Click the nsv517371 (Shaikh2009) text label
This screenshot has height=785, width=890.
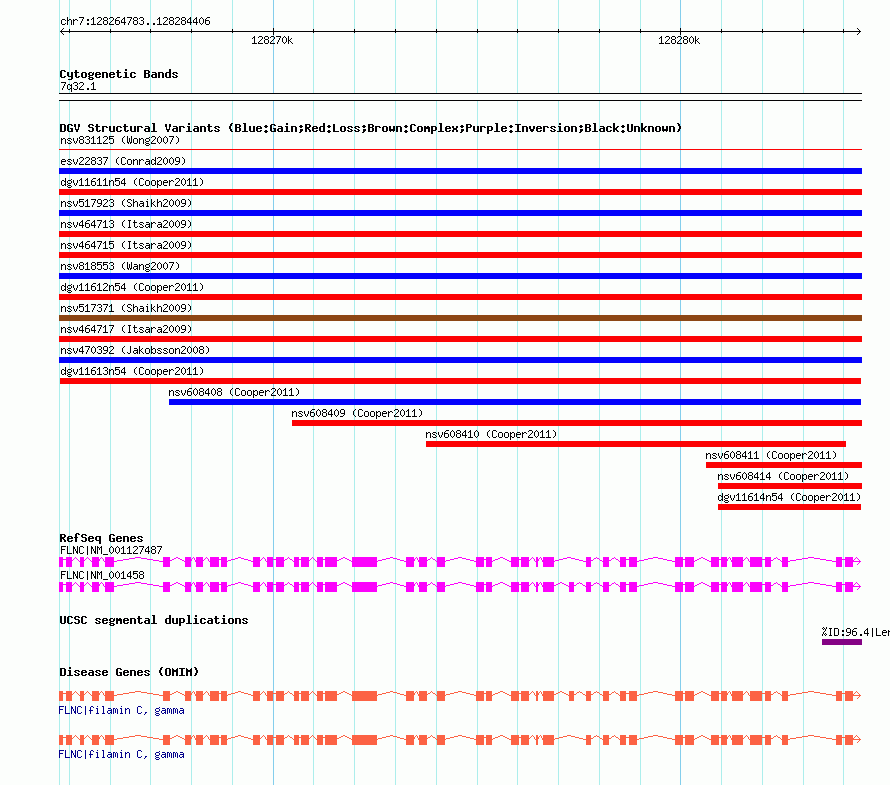click(126, 308)
